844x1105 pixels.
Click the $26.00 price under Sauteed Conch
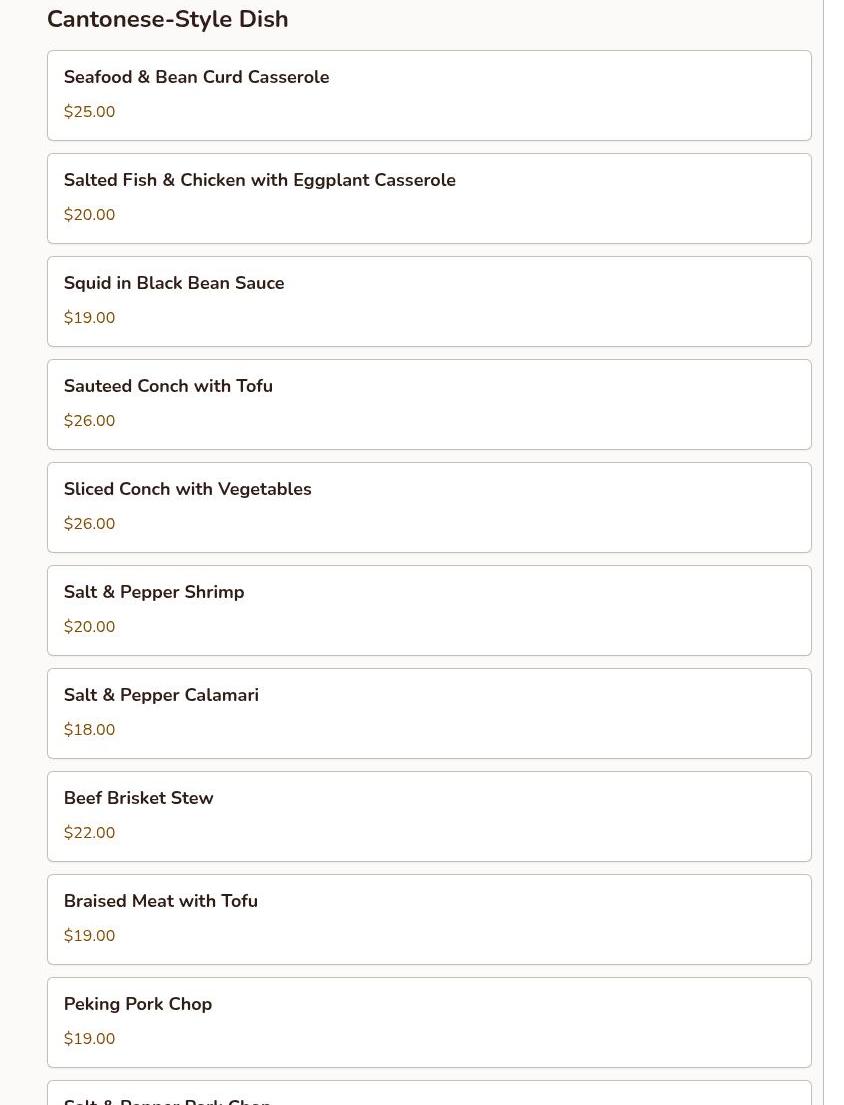[x=89, y=420]
